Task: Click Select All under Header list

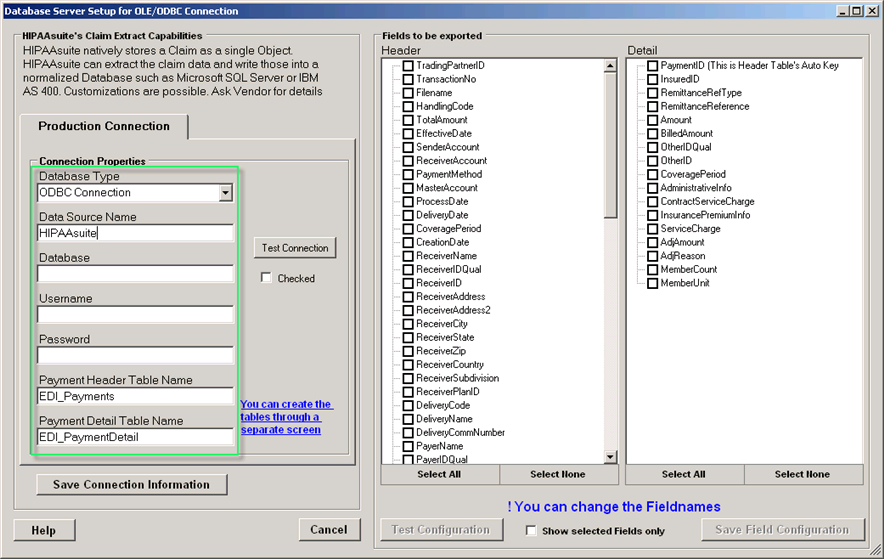Action: (439, 475)
